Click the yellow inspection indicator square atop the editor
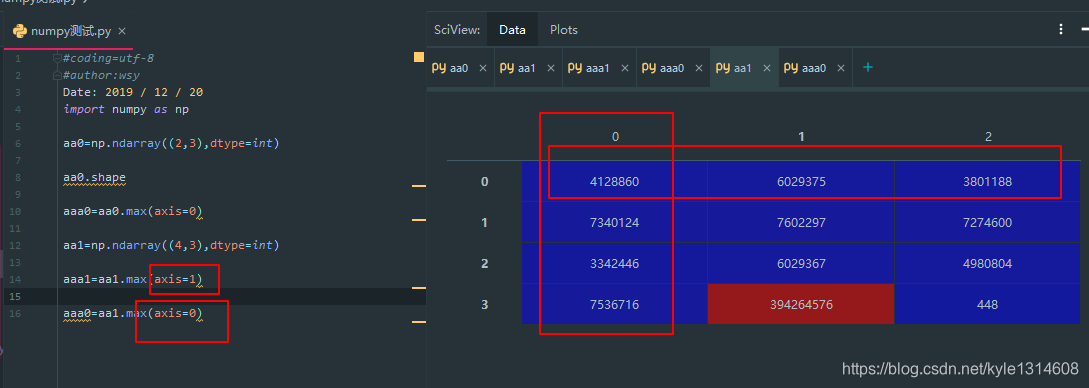1089x388 pixels. click(419, 57)
